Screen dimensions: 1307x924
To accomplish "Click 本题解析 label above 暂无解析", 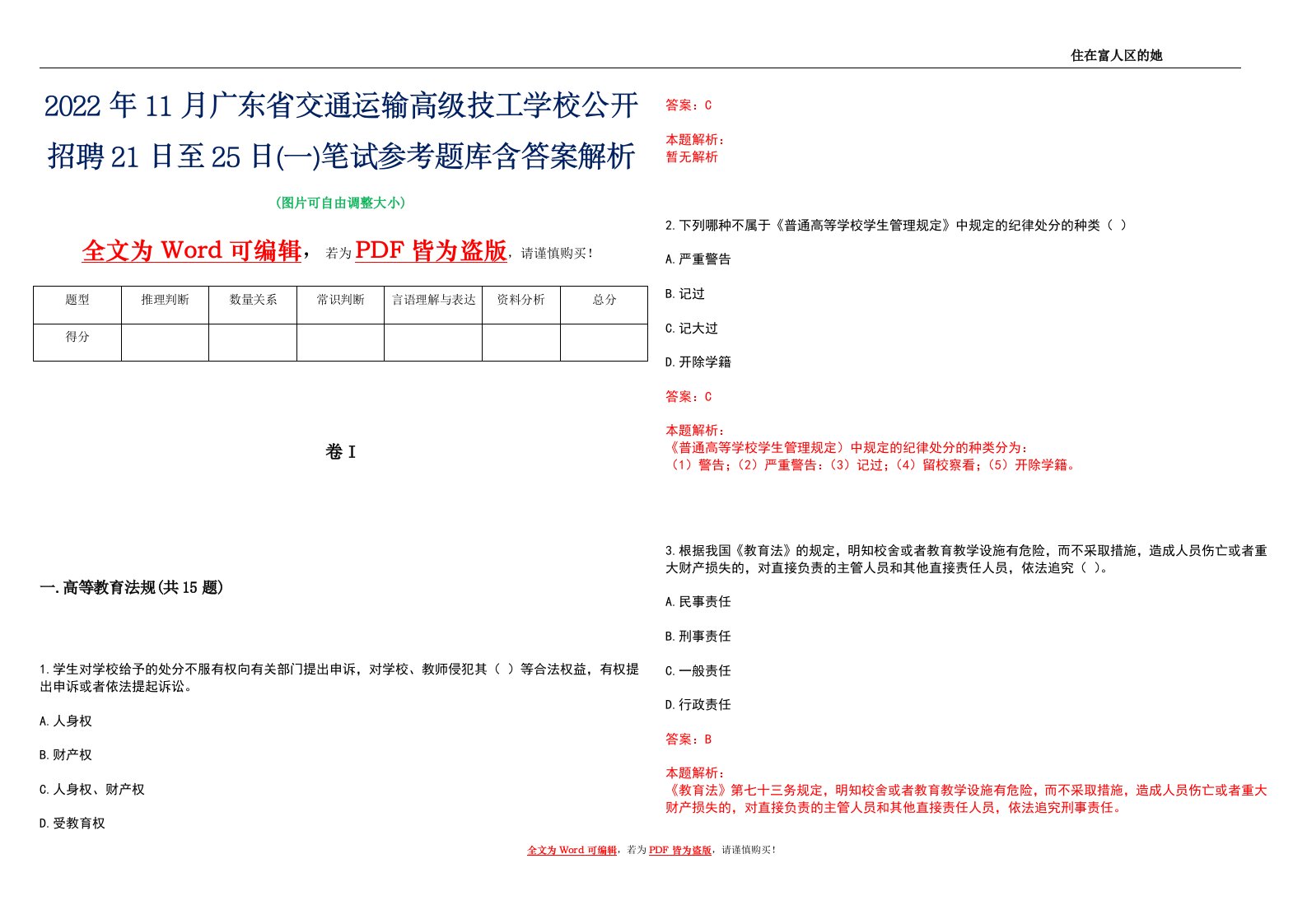I will (694, 139).
